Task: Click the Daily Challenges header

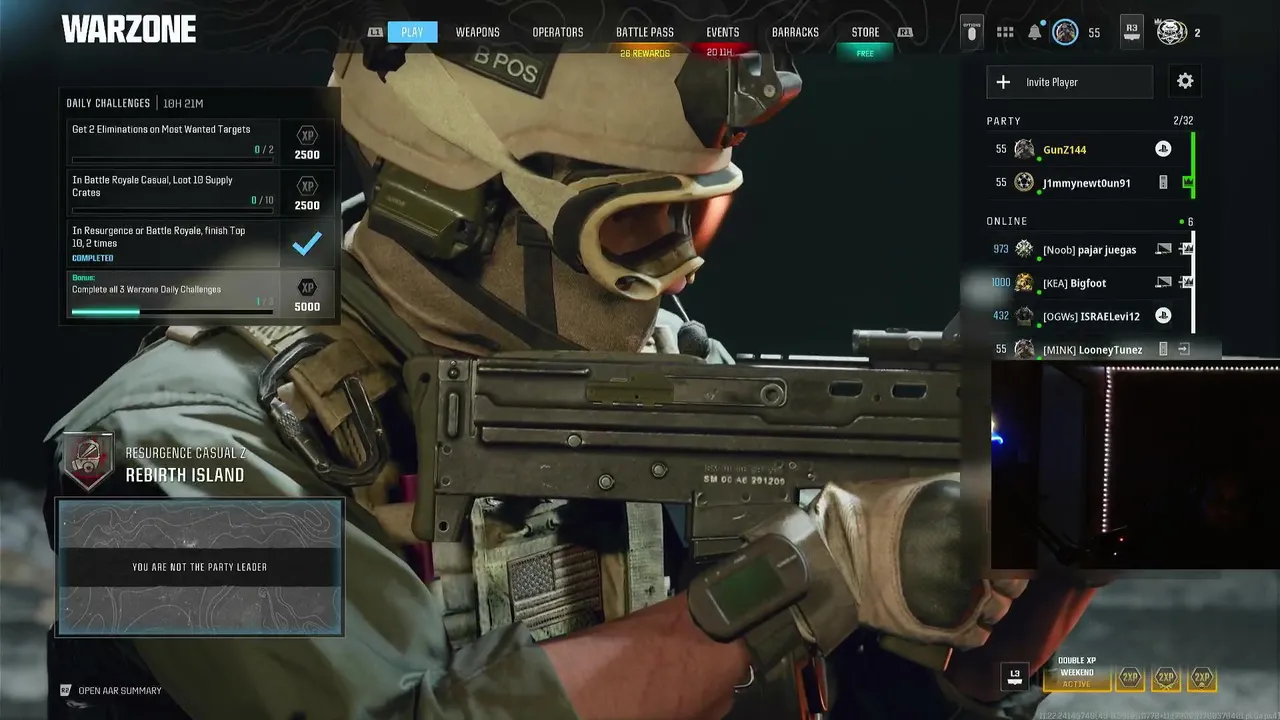Action: pyautogui.click(x=109, y=103)
